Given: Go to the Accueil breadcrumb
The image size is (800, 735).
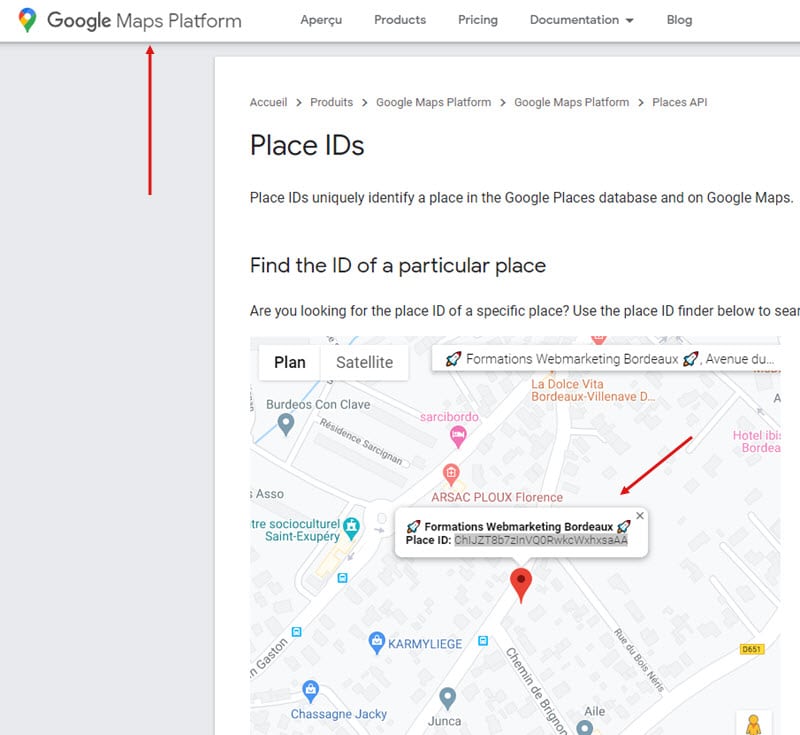Looking at the screenshot, I should click(x=268, y=102).
